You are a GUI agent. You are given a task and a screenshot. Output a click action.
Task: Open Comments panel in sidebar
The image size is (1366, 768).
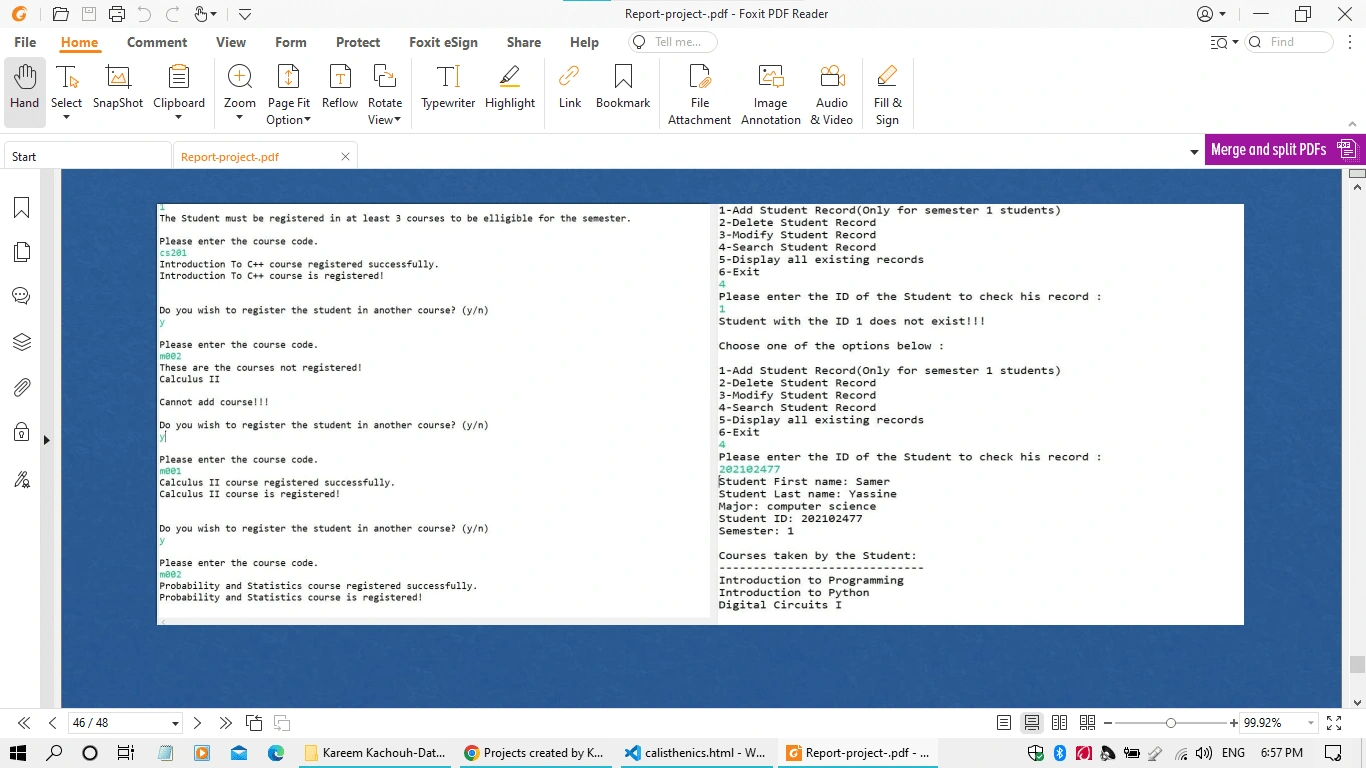point(21,296)
